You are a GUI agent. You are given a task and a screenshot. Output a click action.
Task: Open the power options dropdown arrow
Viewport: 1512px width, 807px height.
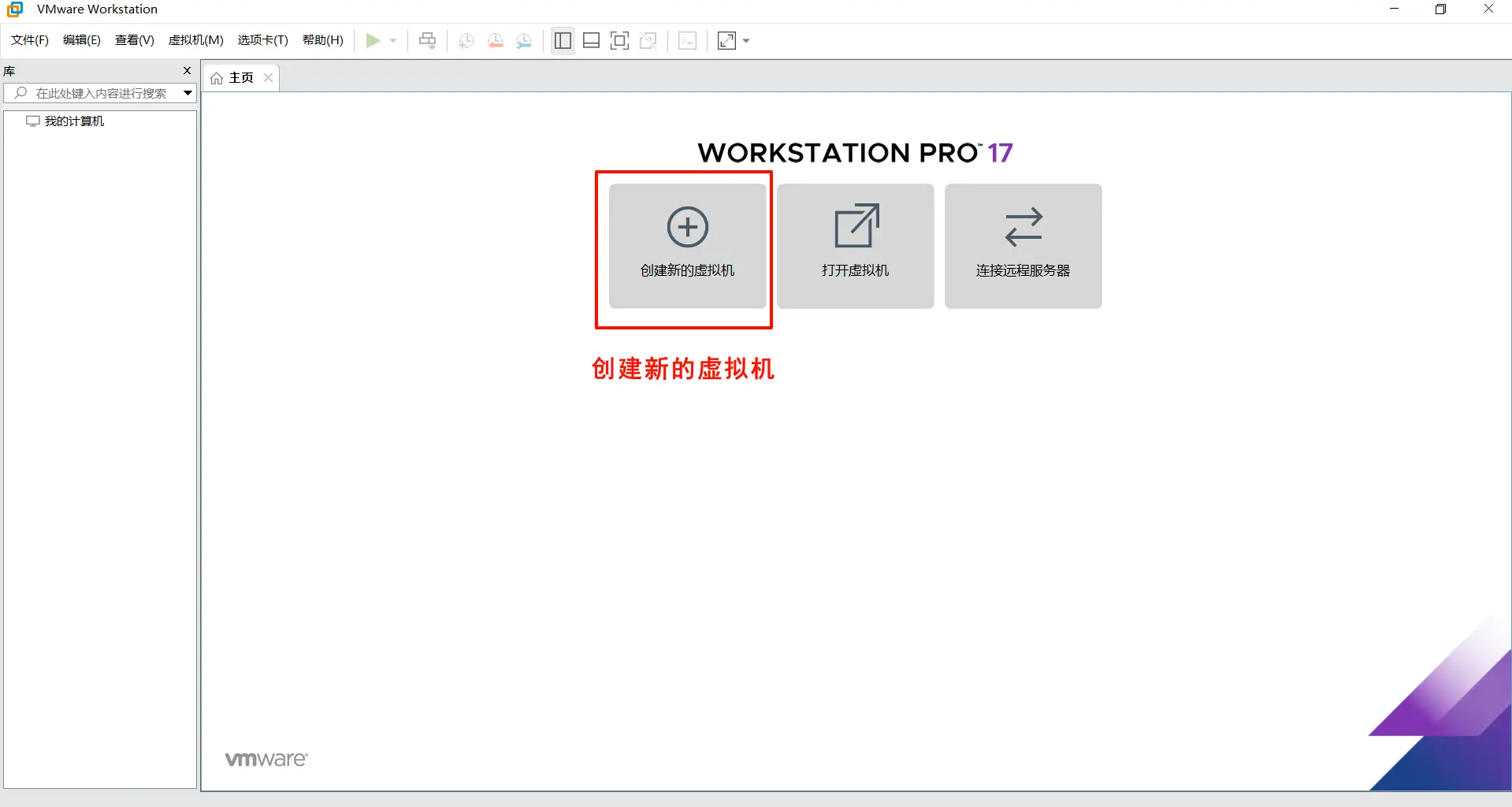(393, 41)
